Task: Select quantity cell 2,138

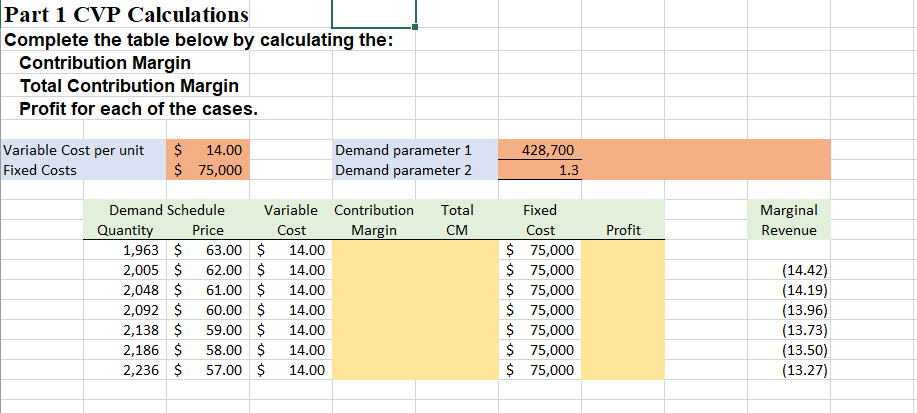Action: 125,330
